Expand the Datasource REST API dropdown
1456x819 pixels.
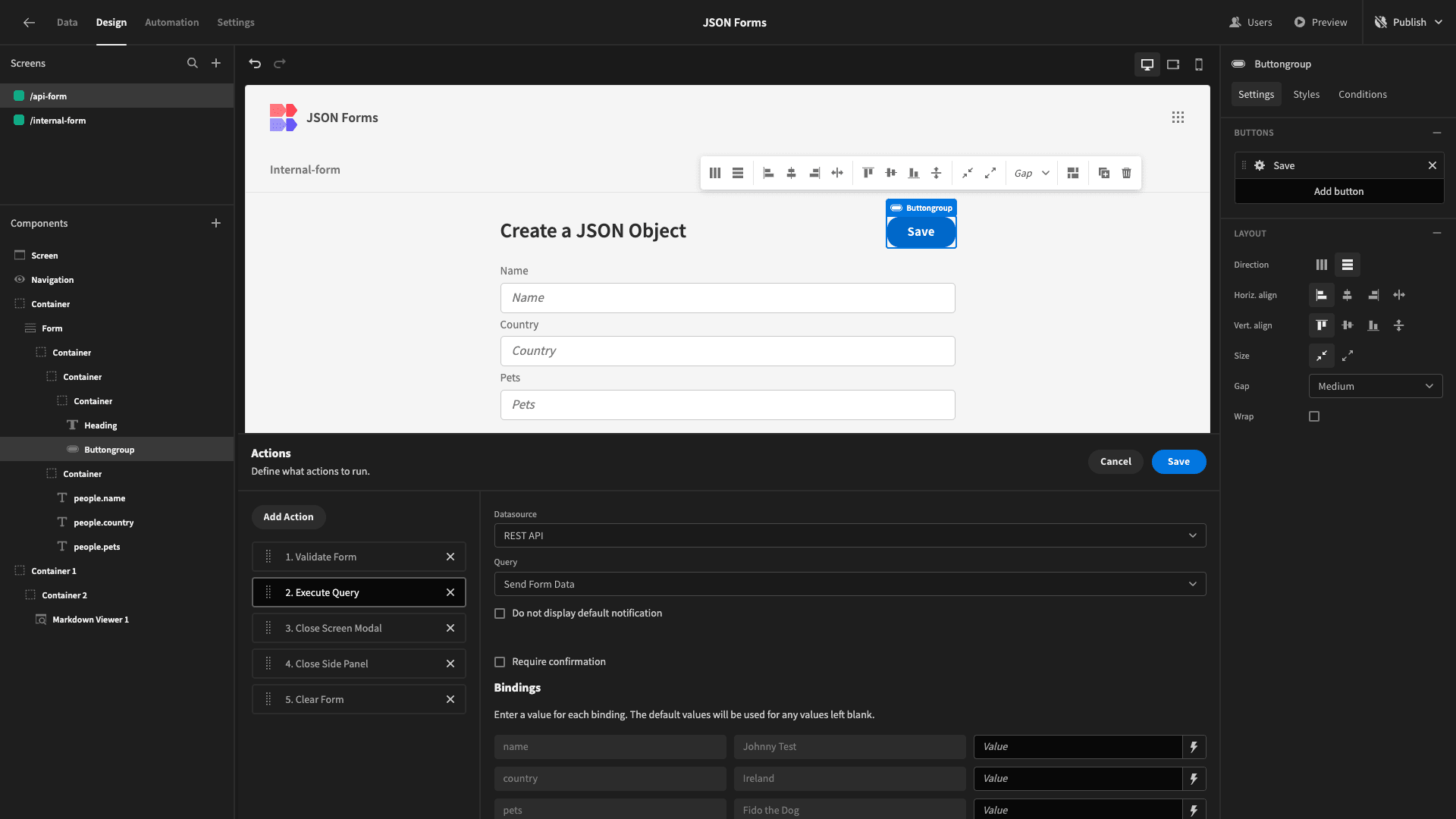point(1192,535)
